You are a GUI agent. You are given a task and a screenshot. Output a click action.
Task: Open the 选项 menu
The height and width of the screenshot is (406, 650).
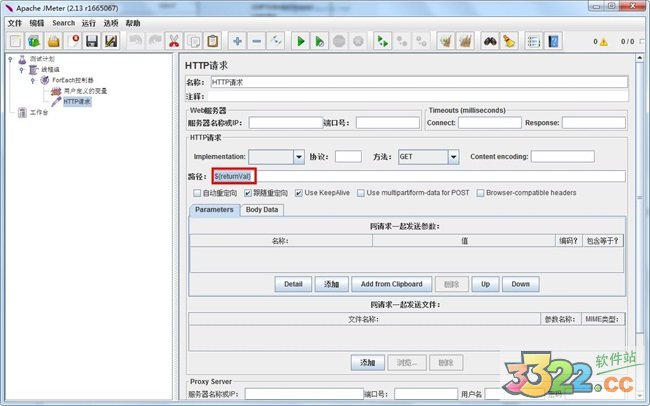click(111, 23)
